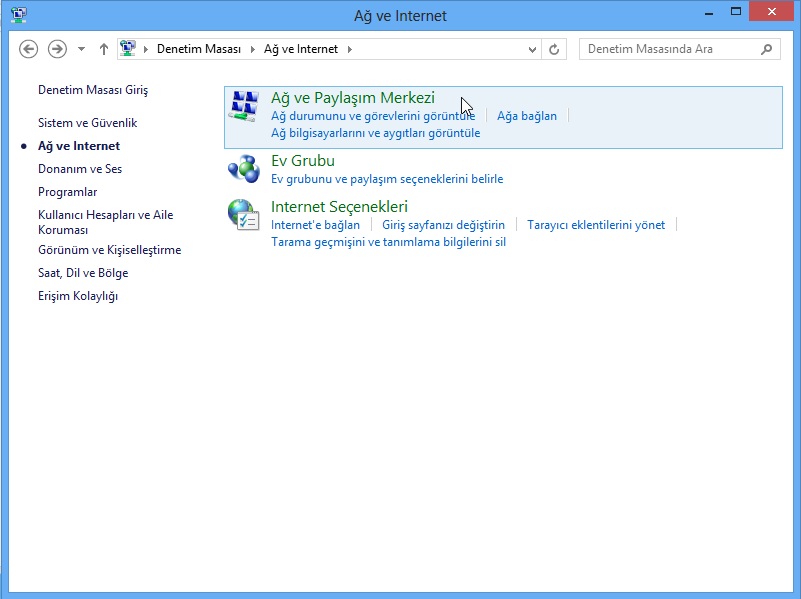Open the address bar history dropdown
801x599 pixels.
click(x=532, y=50)
